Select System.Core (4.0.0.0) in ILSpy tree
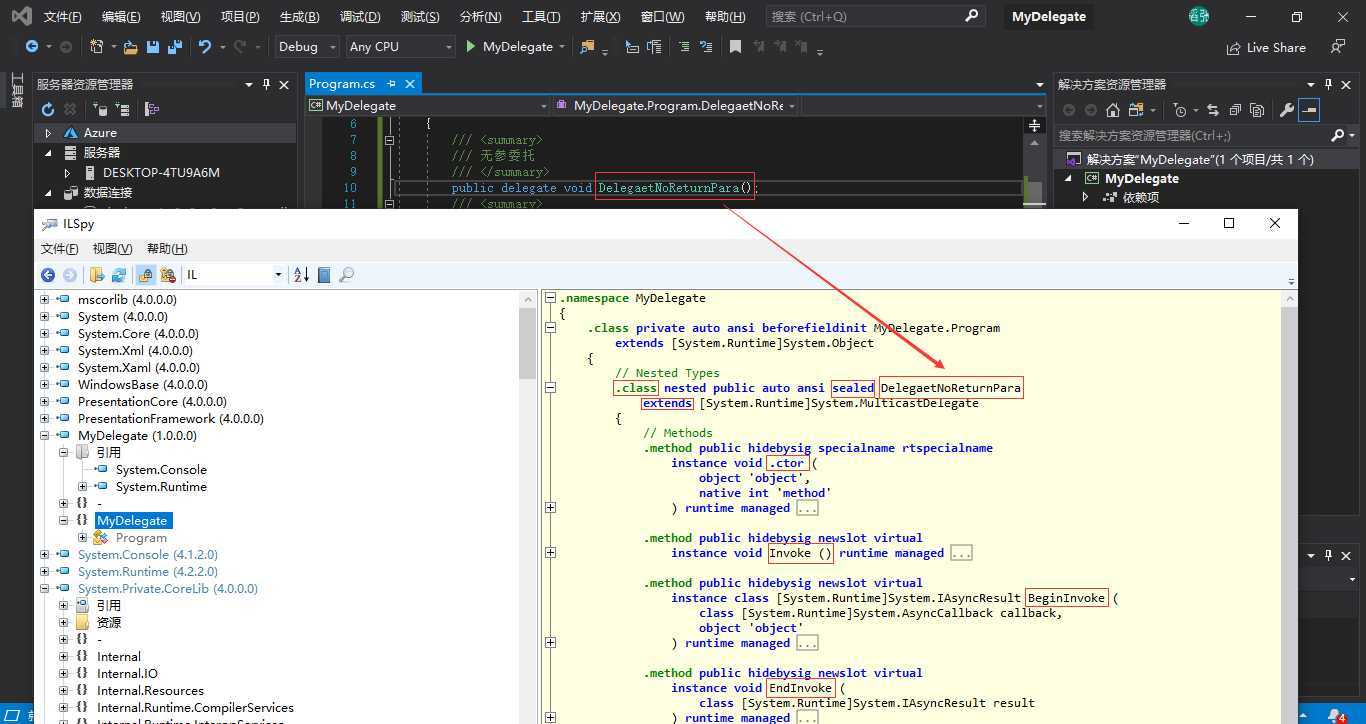The width and height of the screenshot is (1366, 724). 138,333
